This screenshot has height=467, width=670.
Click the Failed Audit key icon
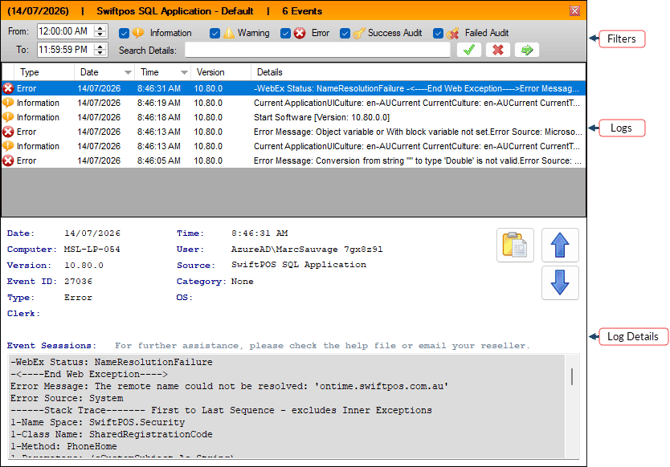(453, 33)
